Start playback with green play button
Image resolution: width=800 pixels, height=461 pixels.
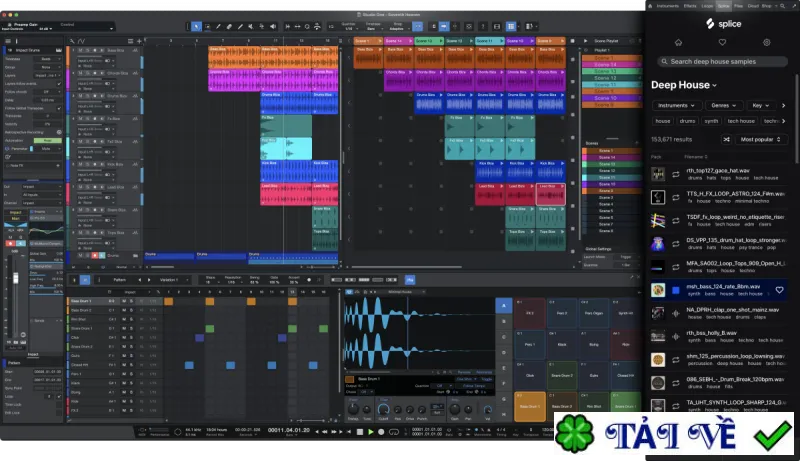pyautogui.click(x=370, y=431)
